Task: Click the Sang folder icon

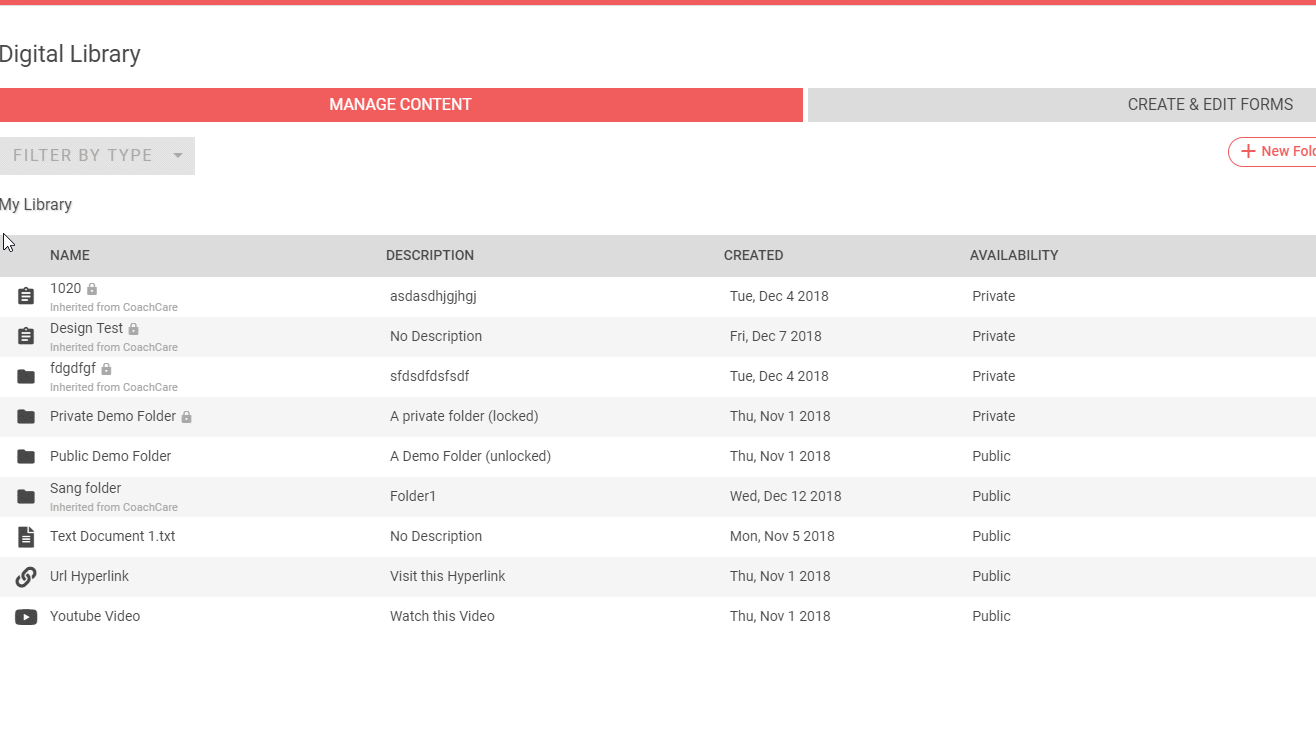Action: 26,496
